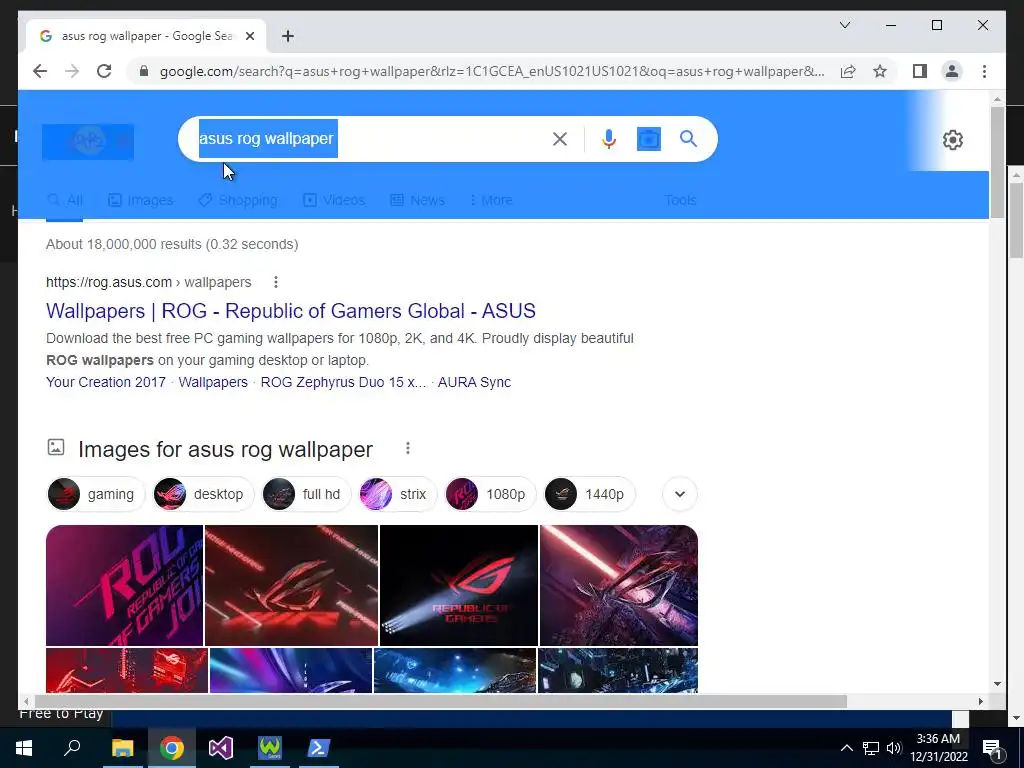This screenshot has width=1024, height=768.
Task: Click the page's vertical scrollbar thumb
Action: [997, 161]
